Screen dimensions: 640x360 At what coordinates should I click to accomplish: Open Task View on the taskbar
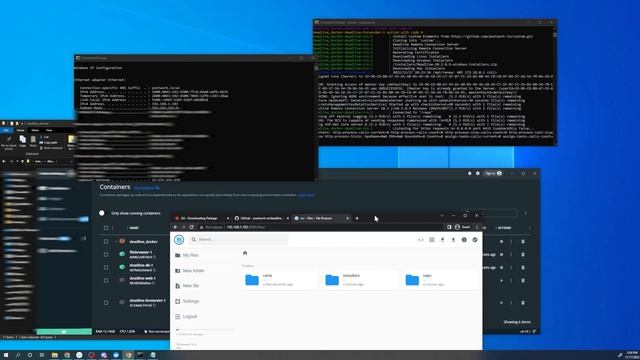click(x=42, y=355)
